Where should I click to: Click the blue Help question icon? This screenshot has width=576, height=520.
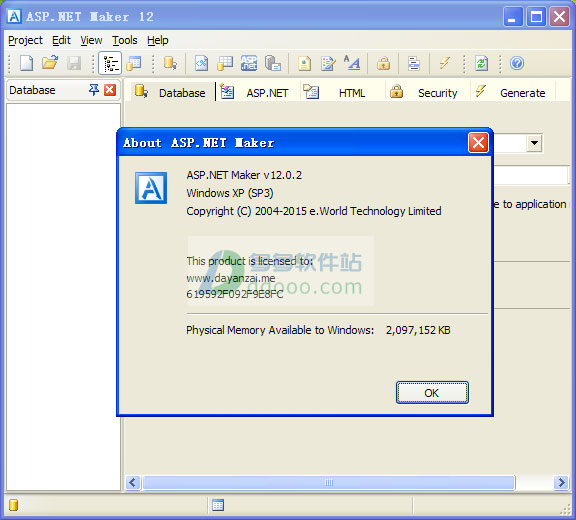517,63
